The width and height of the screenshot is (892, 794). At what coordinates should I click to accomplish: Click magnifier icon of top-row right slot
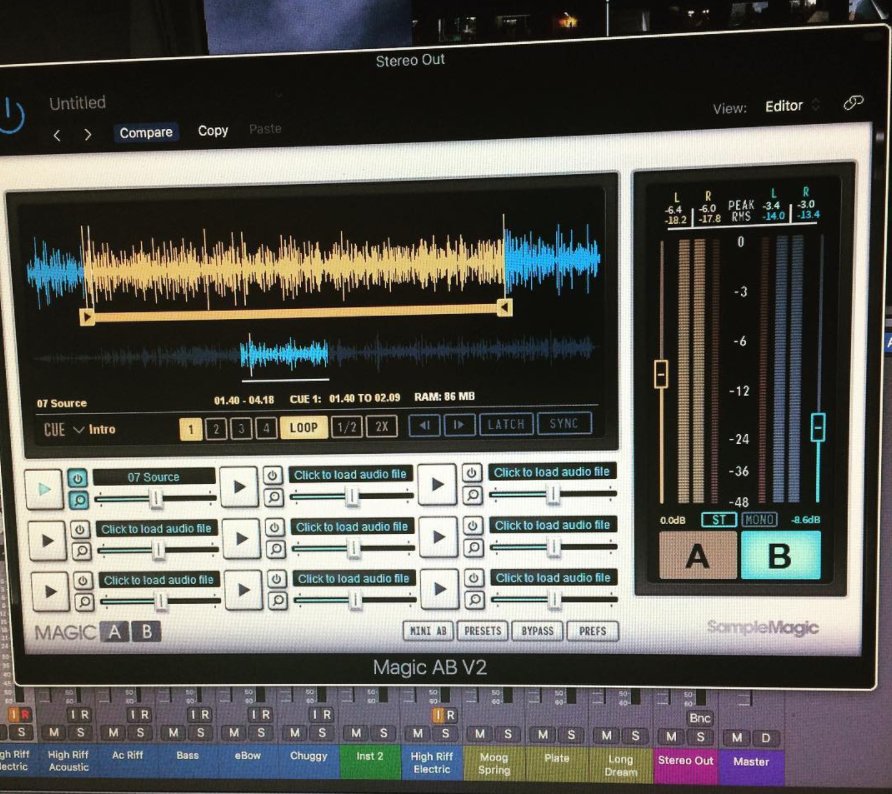[472, 495]
